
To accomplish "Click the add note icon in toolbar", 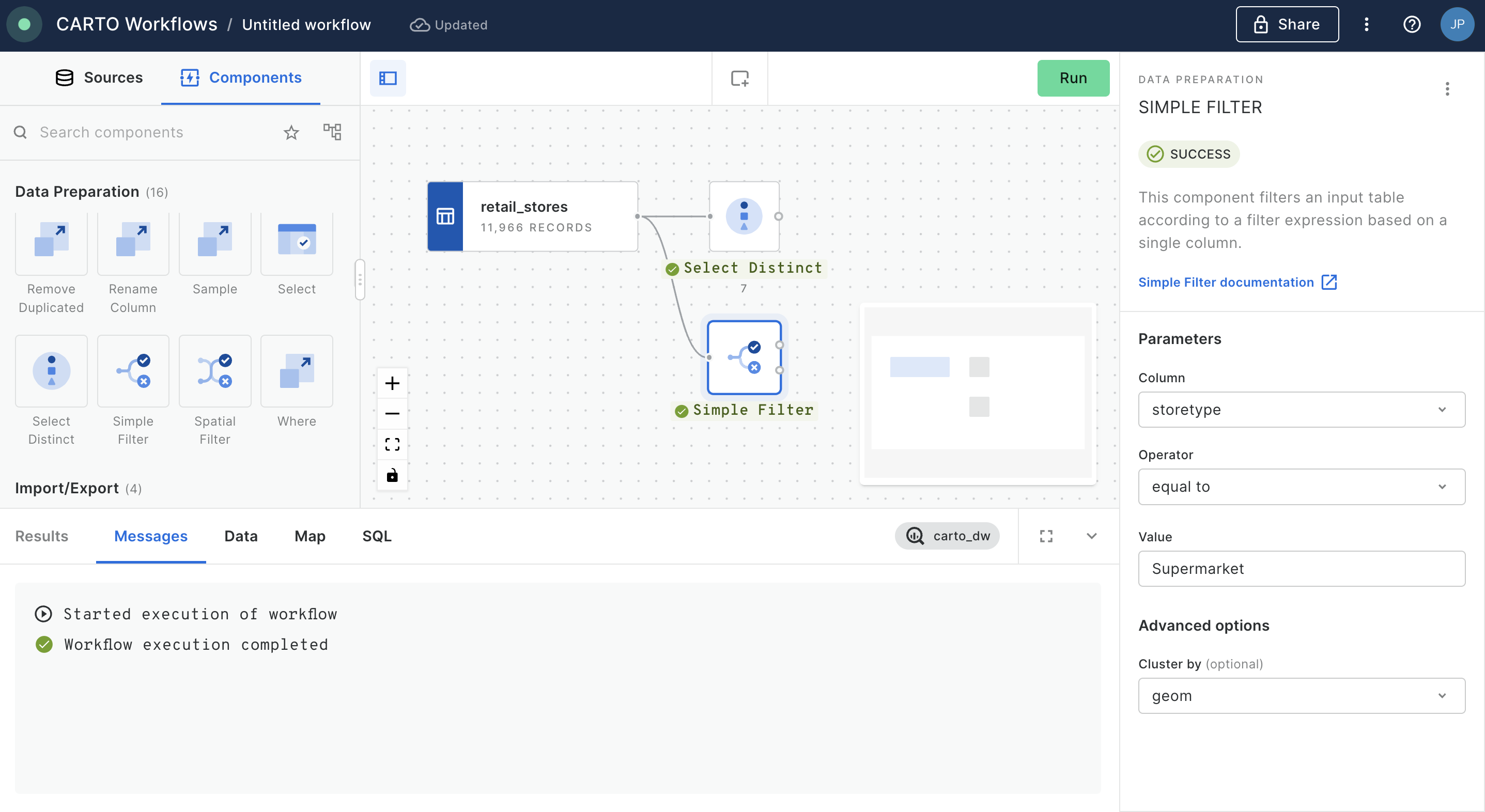I will tap(739, 79).
